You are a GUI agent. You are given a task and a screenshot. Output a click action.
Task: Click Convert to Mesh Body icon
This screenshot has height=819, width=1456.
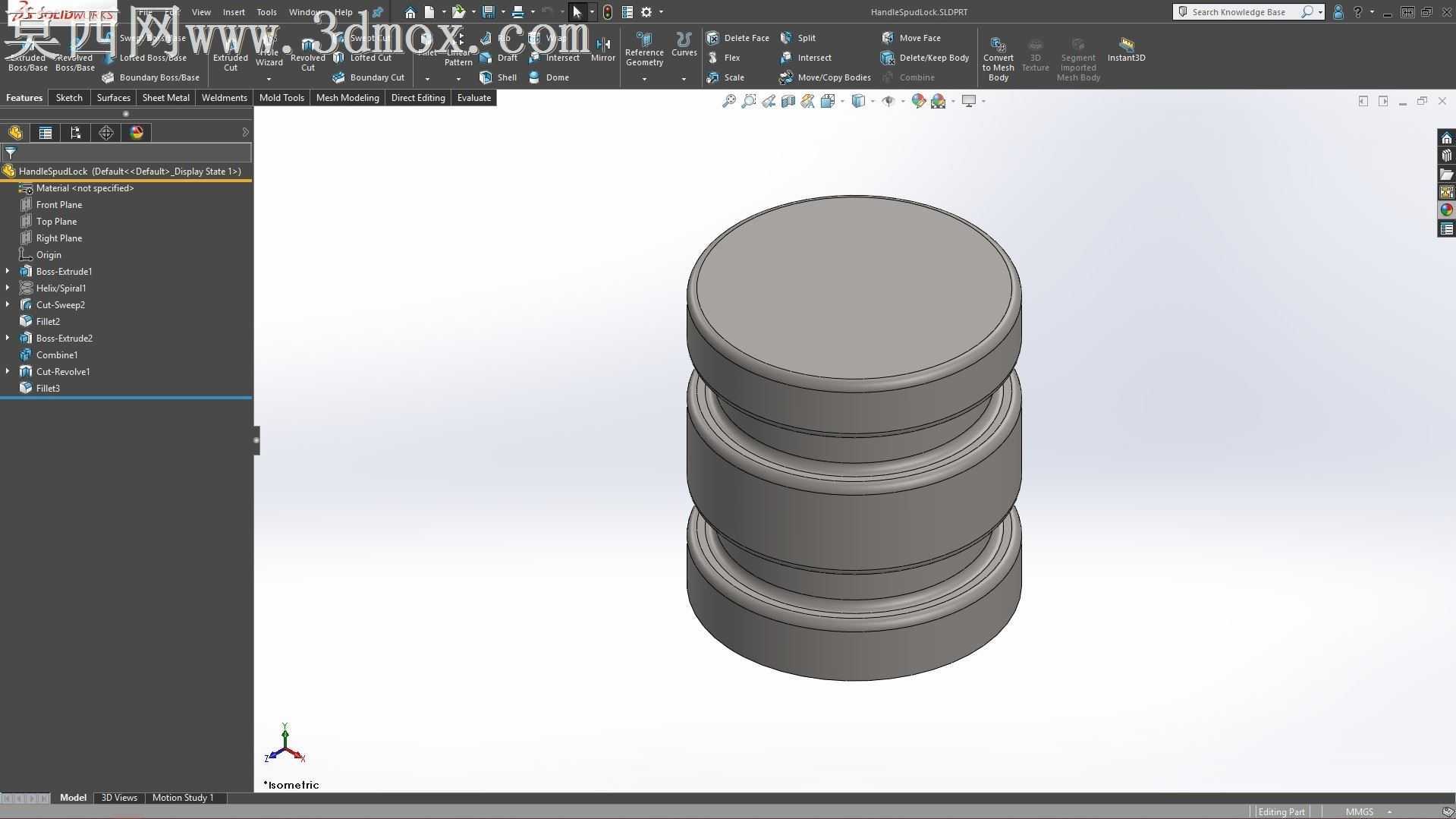pos(998,44)
